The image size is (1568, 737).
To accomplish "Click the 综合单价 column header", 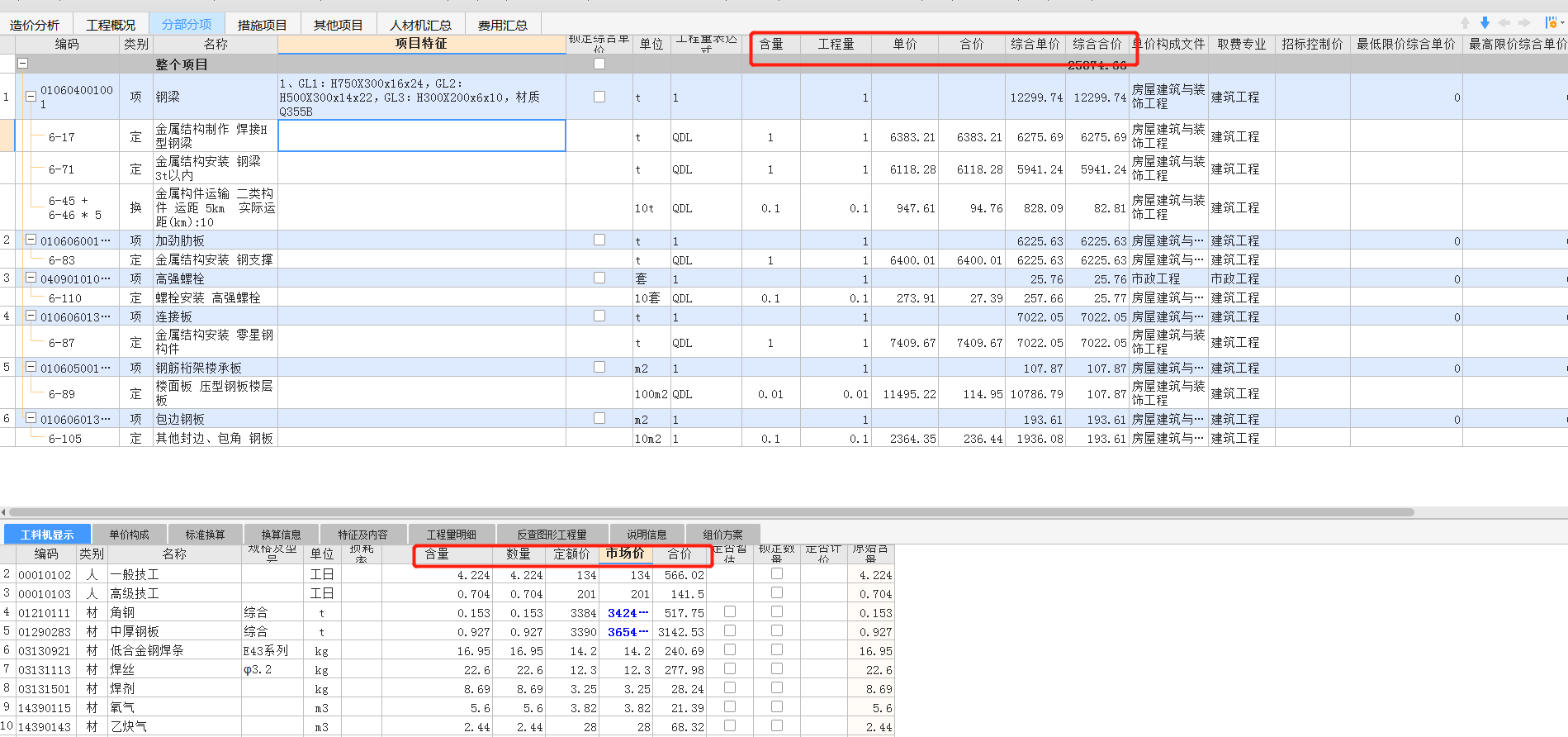I will [1035, 44].
